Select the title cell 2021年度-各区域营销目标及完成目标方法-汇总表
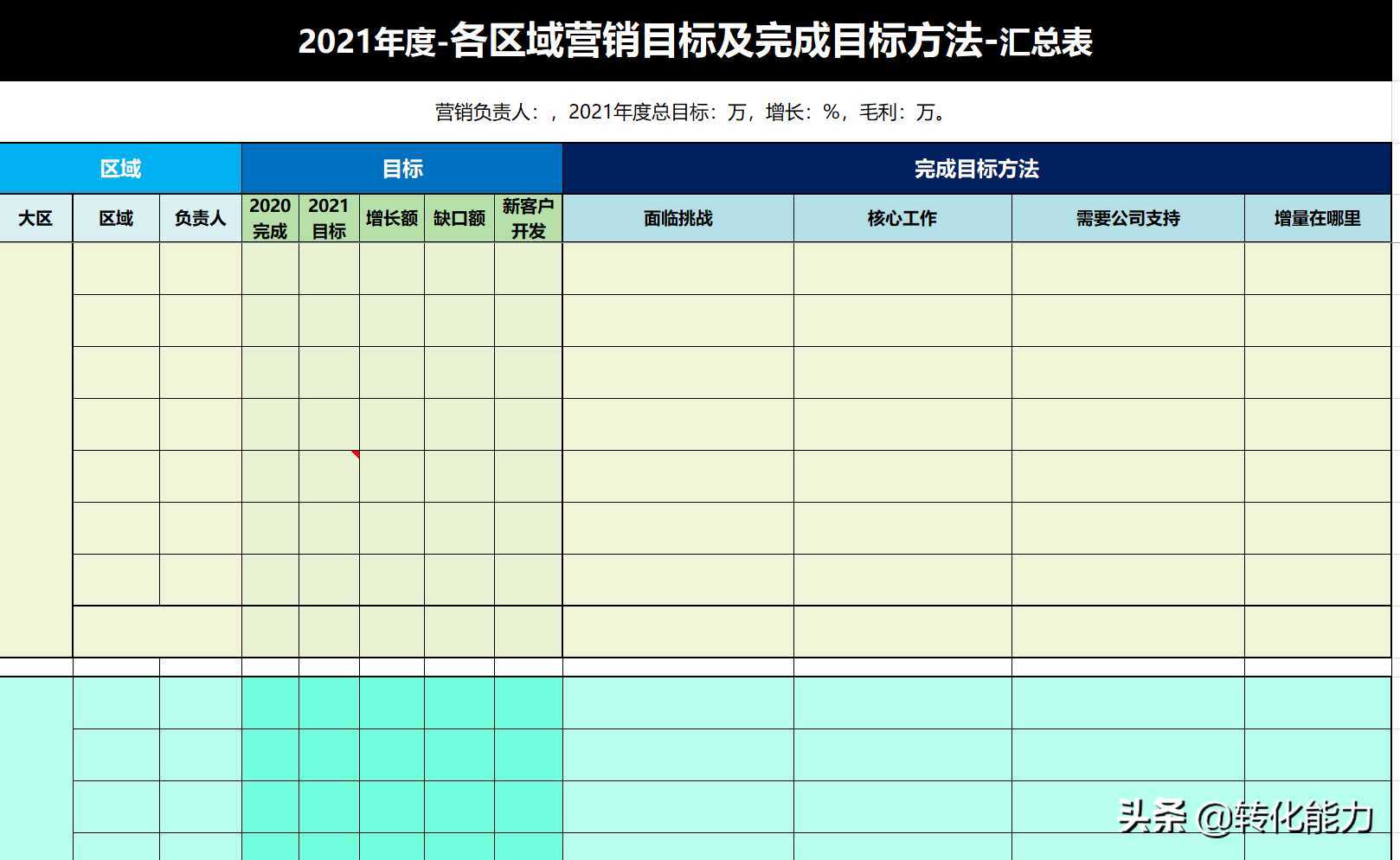The width and height of the screenshot is (1400, 860). [696, 41]
